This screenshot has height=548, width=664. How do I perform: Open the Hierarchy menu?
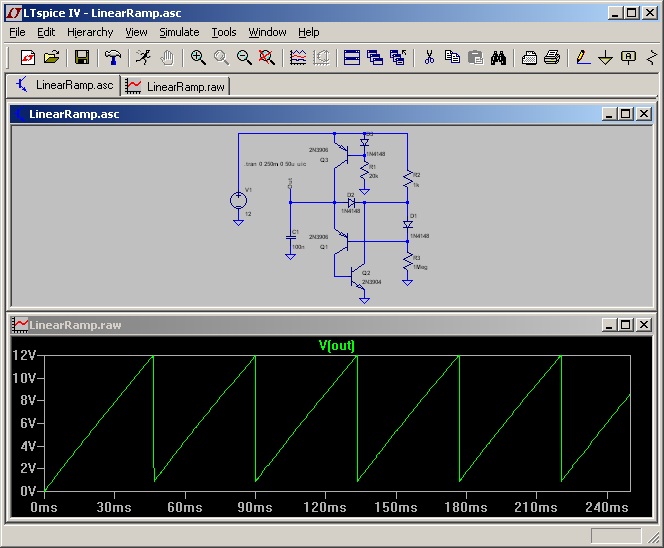pos(90,32)
